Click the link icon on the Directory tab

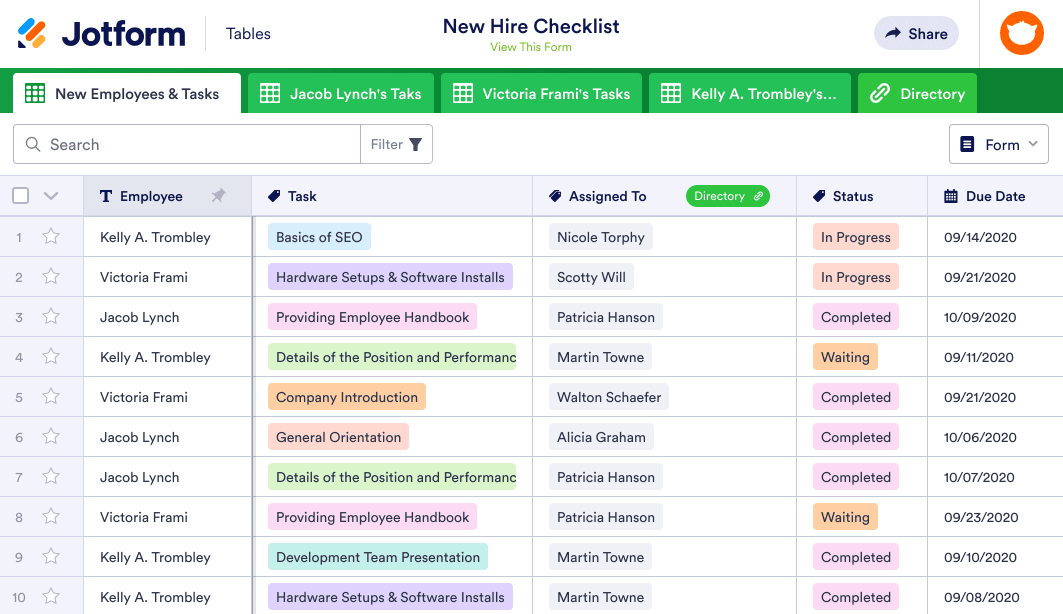[x=880, y=94]
